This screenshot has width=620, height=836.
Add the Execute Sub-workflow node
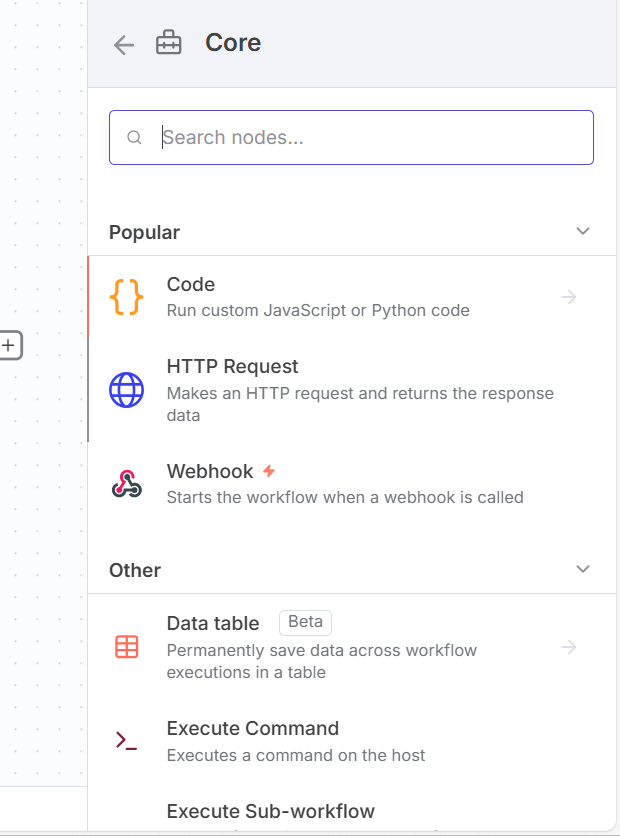point(270,812)
